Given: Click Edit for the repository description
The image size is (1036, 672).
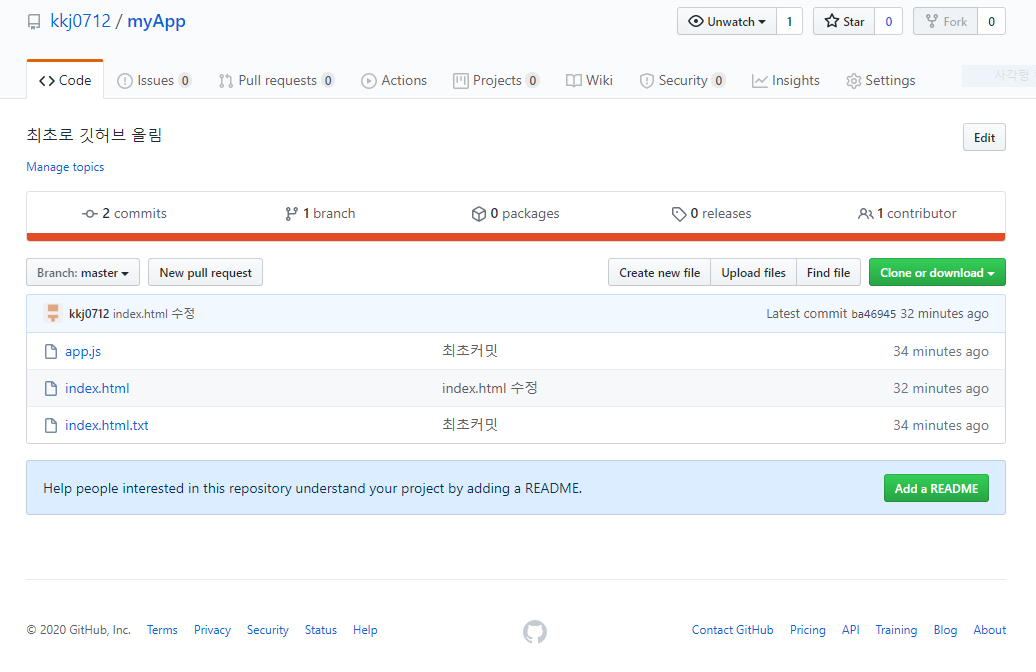Looking at the screenshot, I should [x=984, y=137].
